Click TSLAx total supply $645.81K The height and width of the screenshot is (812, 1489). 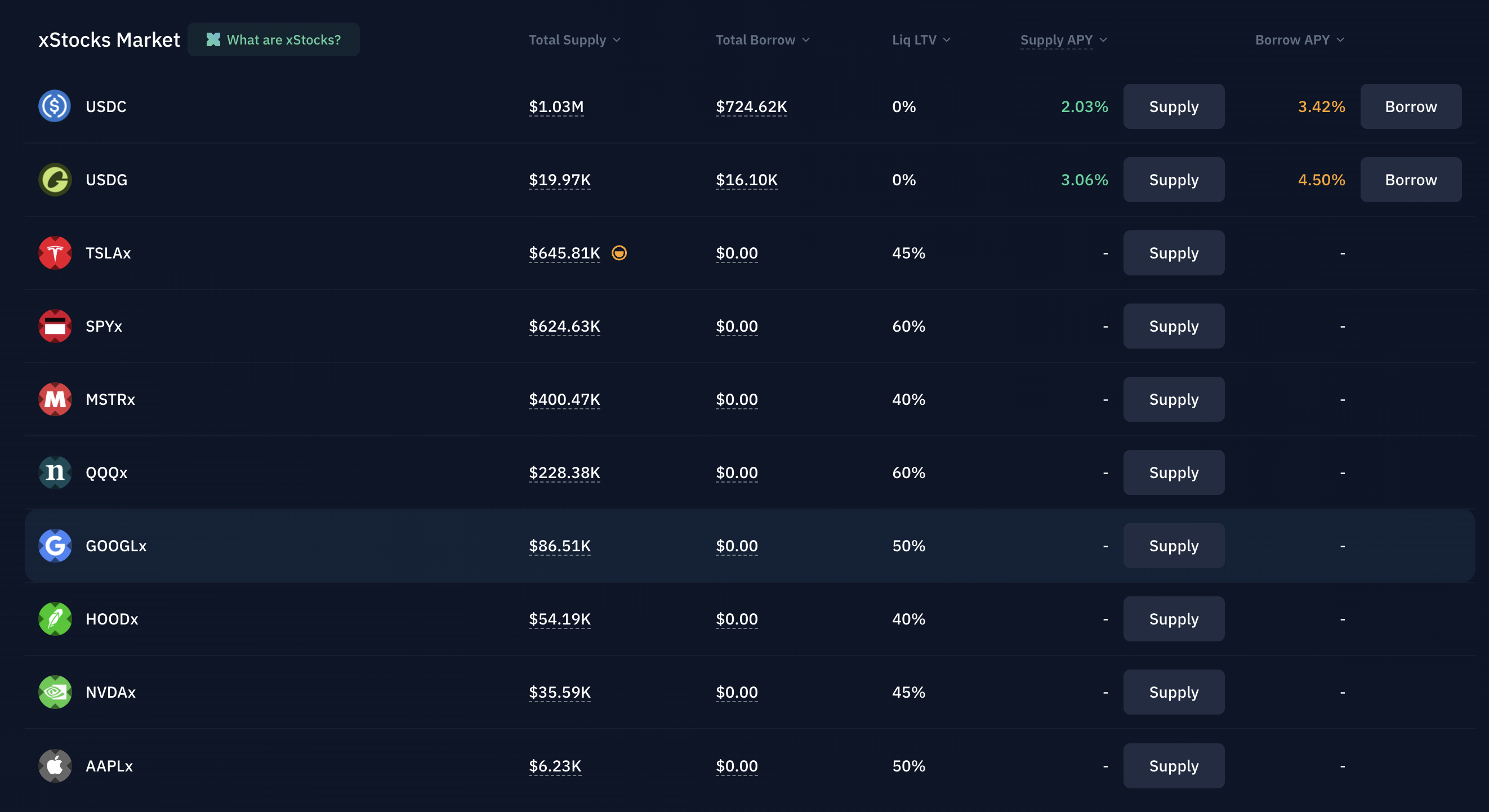click(x=564, y=253)
